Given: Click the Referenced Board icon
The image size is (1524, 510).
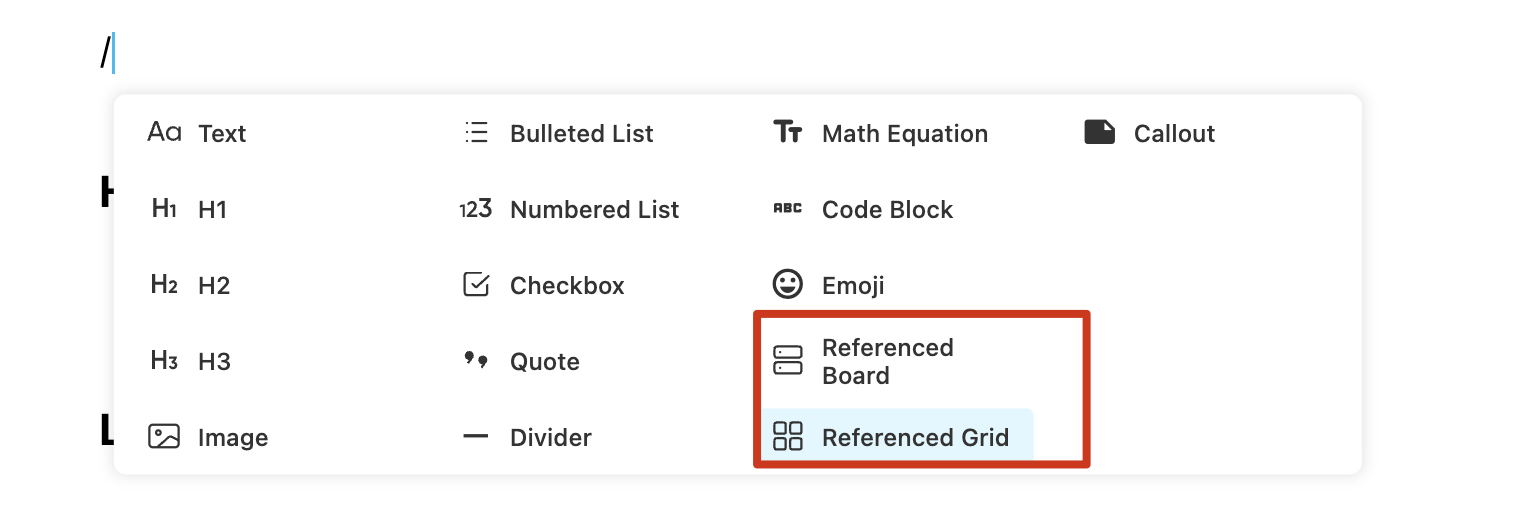Looking at the screenshot, I should [x=788, y=360].
